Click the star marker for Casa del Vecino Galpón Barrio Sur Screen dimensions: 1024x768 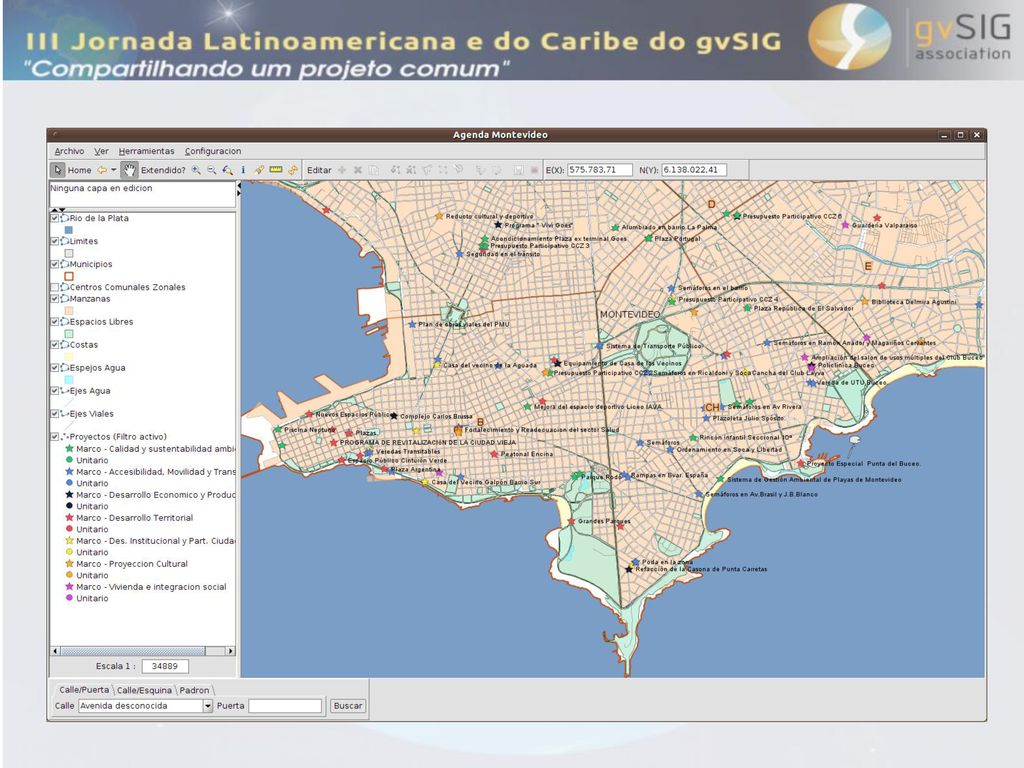click(424, 482)
